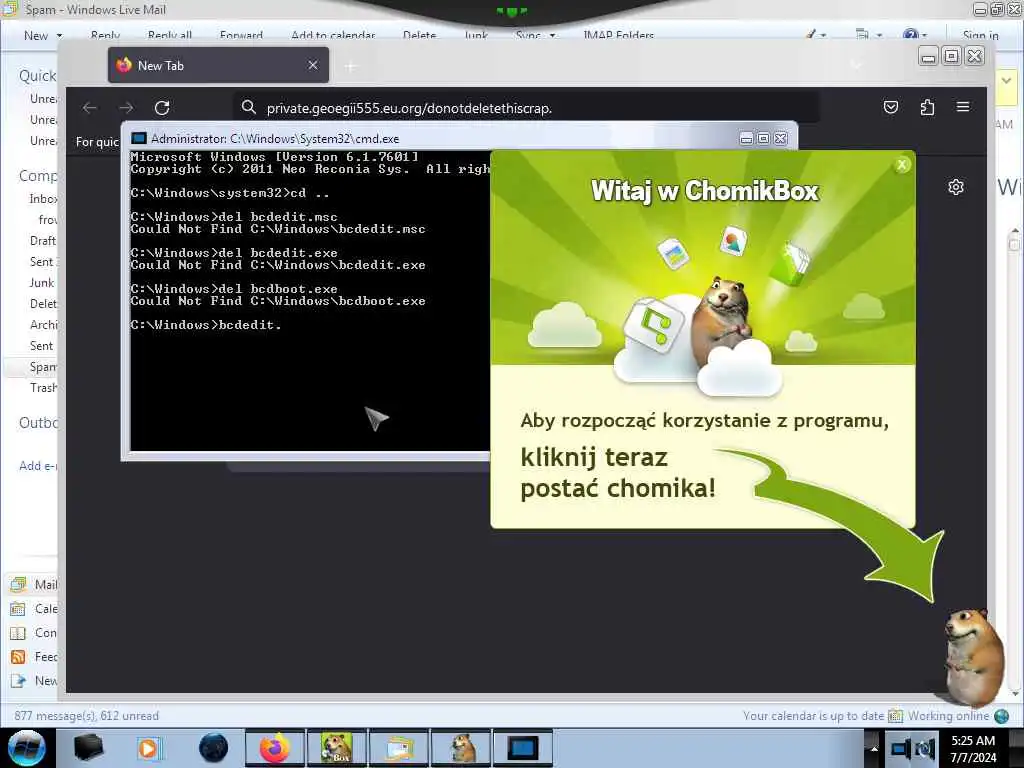
Task: Click Delete in Live Mail toolbar
Action: click(419, 35)
